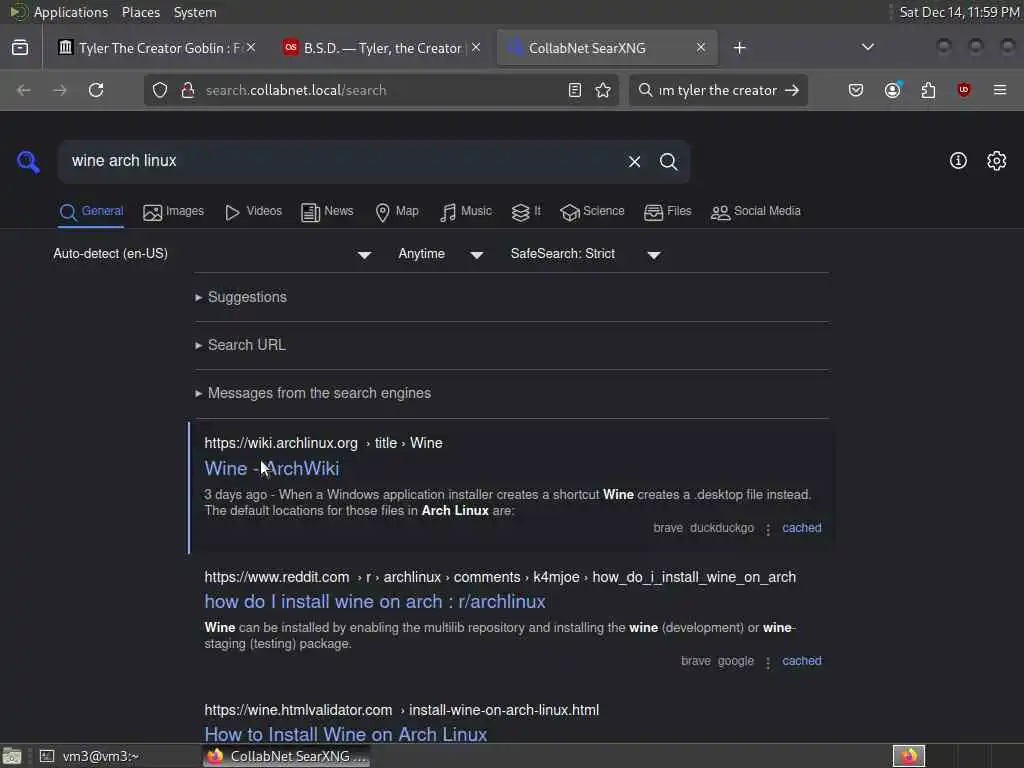The image size is (1024, 768).
Task: Focus the browser search bar field
Action: click(716, 90)
